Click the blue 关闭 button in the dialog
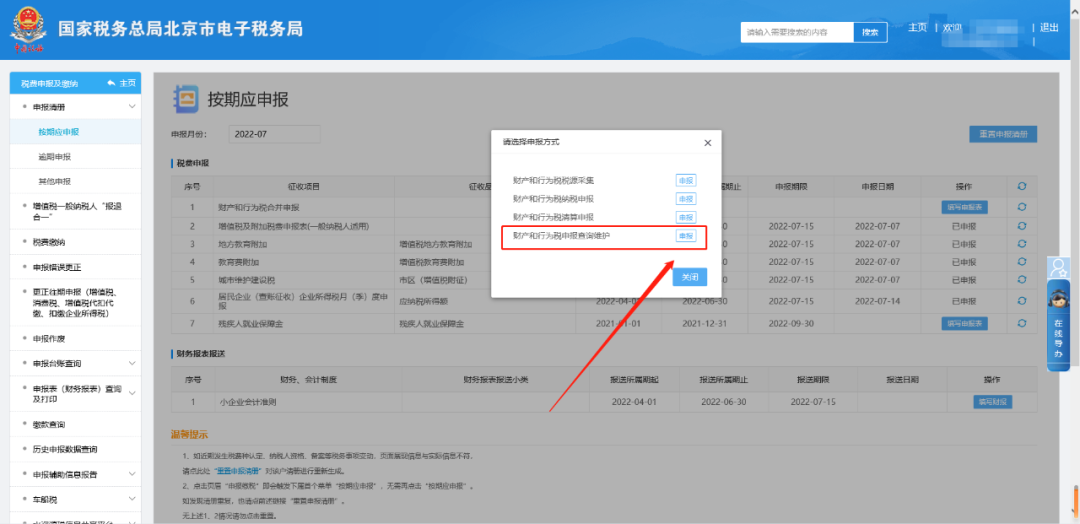Screen dimensions: 1080x524 point(689,277)
